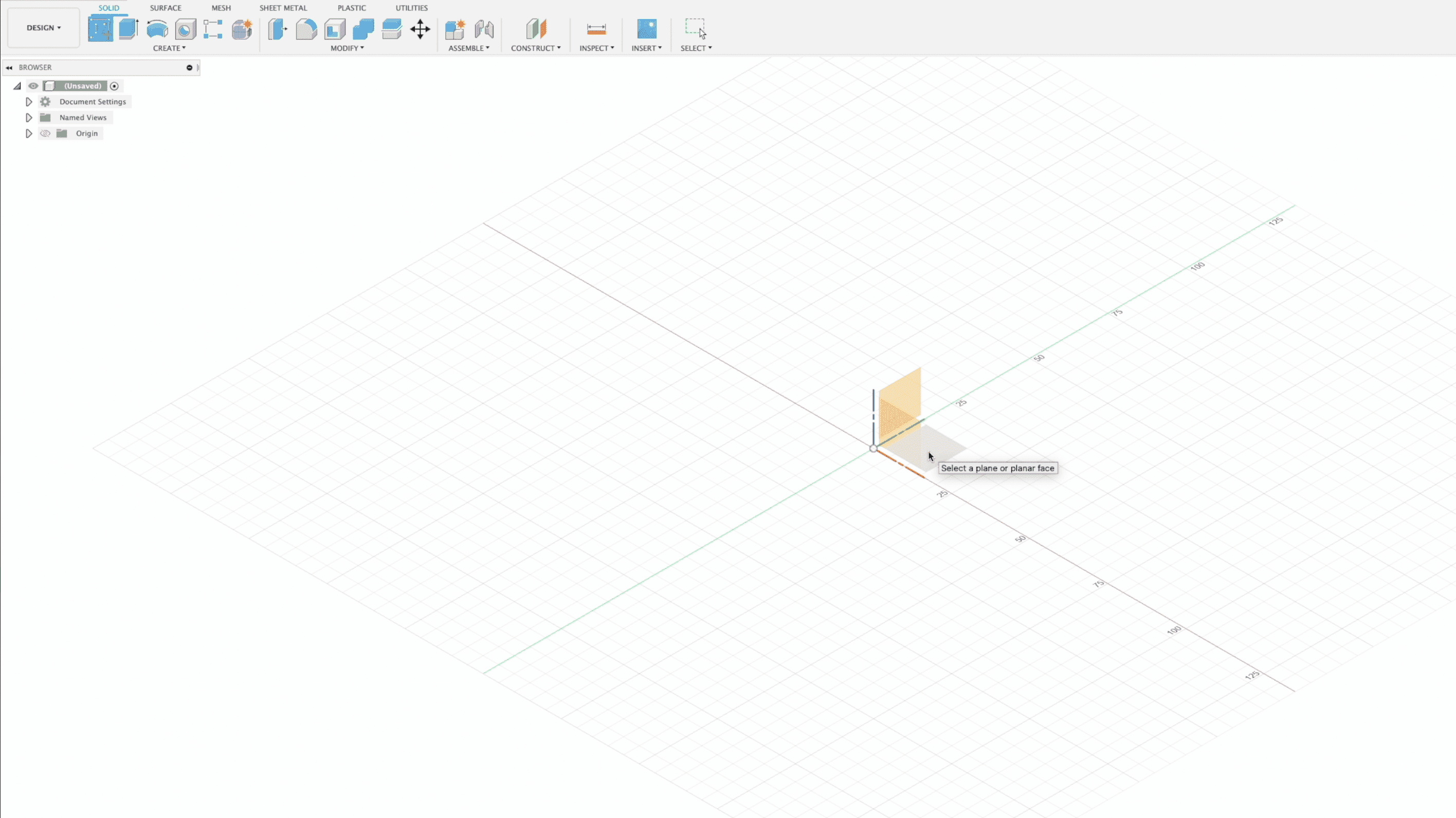
Task: Choose the Hole tool icon
Action: point(186,29)
